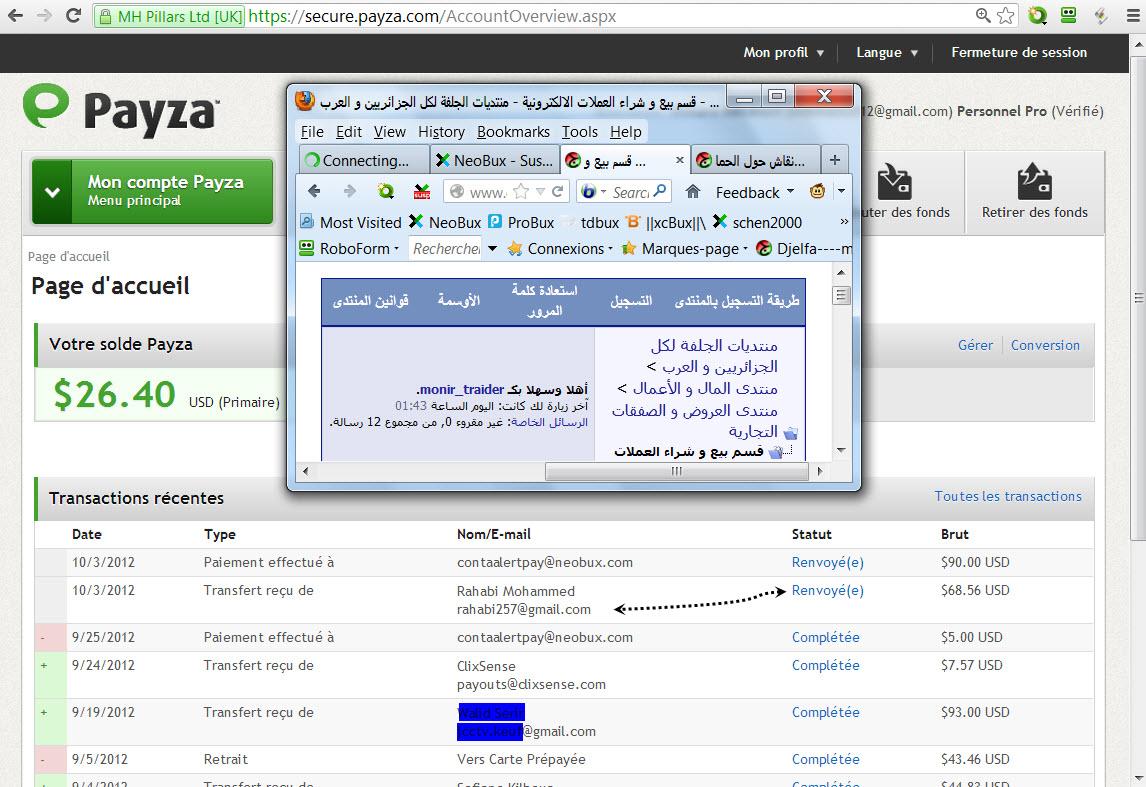The width and height of the screenshot is (1146, 787).
Task: Open the RoboForm search box dropdown arrow
Action: pos(493,248)
